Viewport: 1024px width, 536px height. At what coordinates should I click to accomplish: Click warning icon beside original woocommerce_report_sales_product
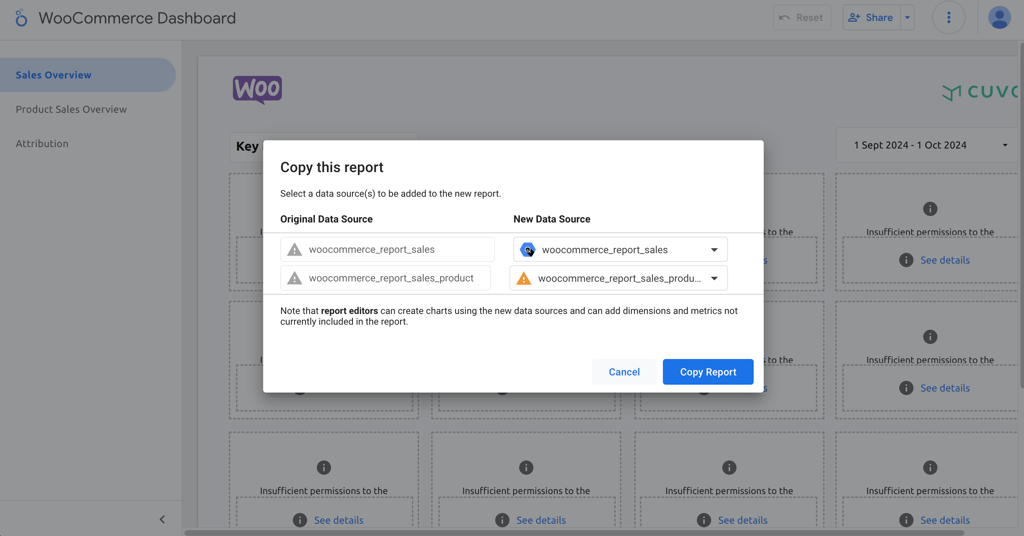click(295, 278)
